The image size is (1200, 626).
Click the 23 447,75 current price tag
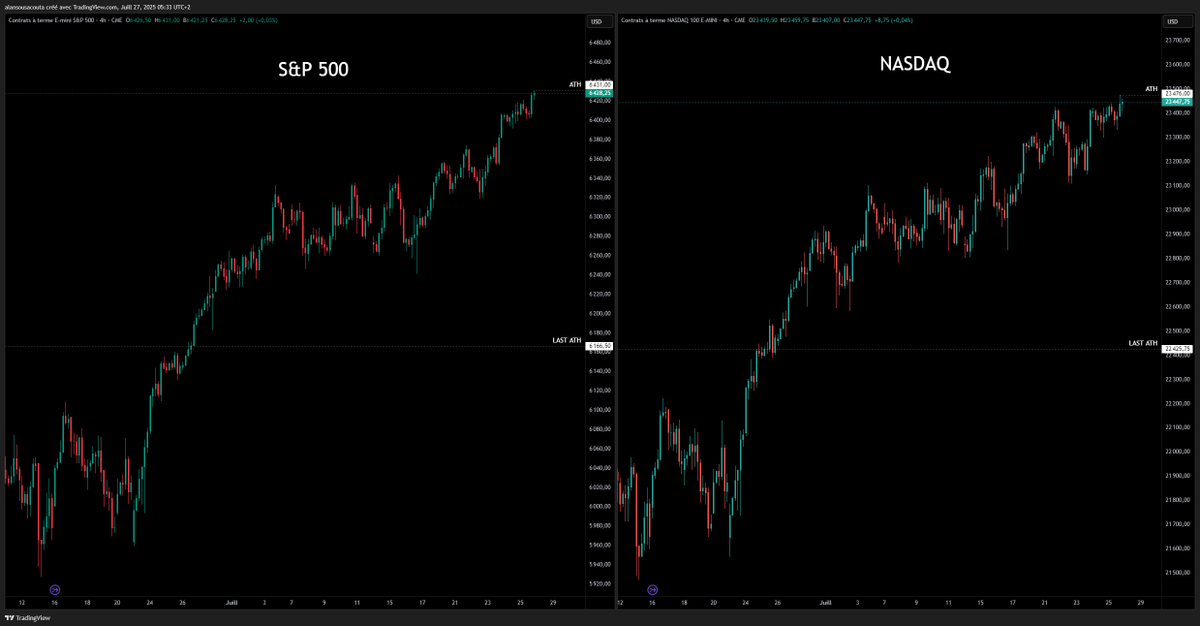(1178, 101)
